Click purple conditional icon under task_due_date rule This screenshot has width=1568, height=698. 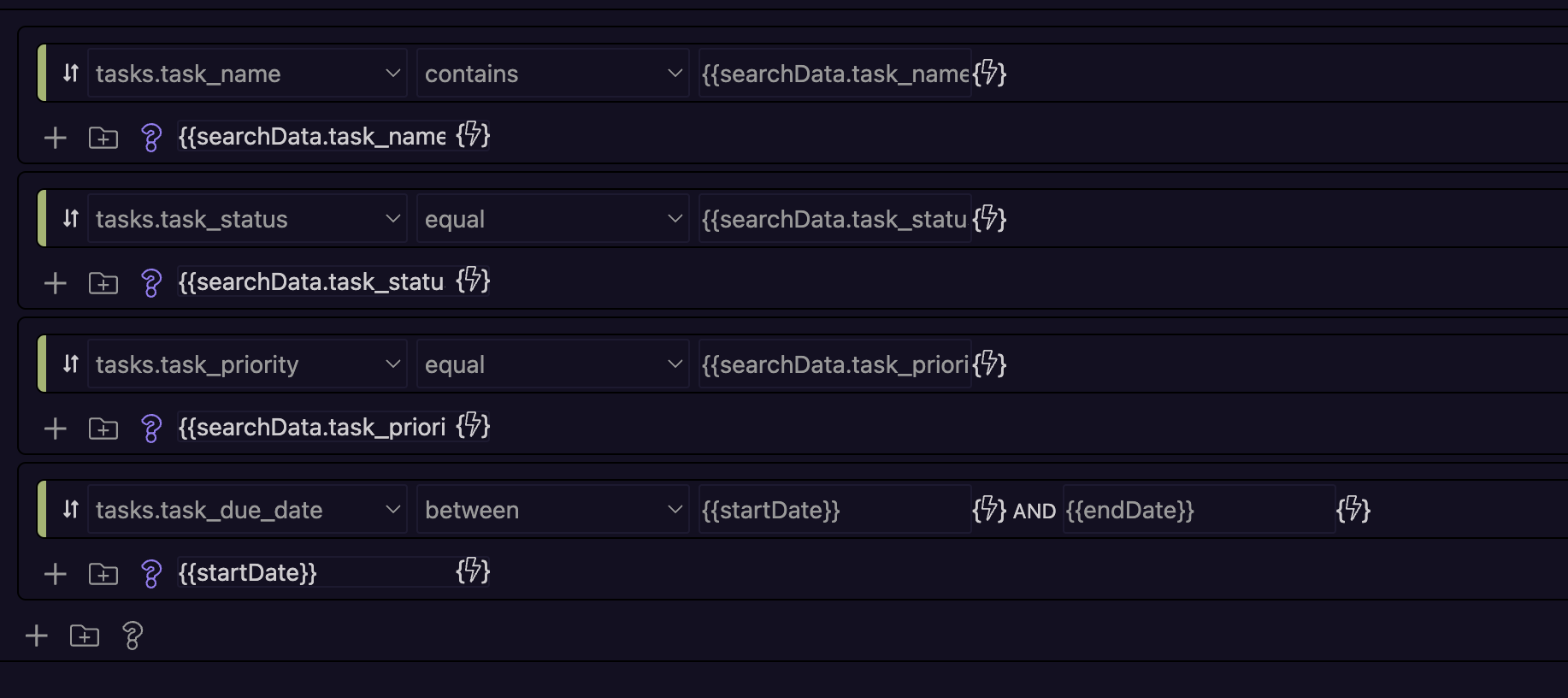(151, 573)
